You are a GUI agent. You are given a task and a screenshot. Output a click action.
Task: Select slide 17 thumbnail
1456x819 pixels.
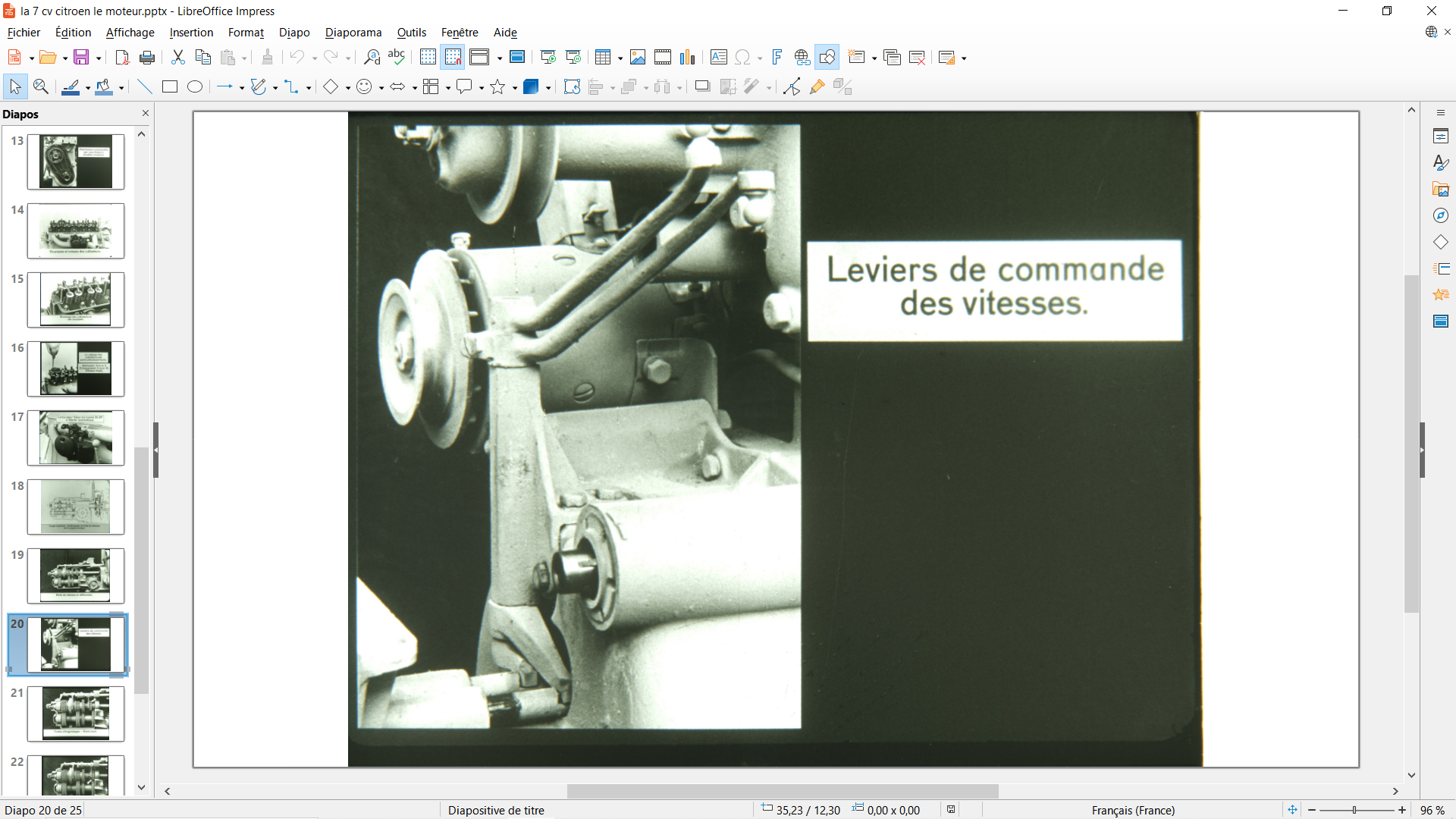(x=76, y=438)
